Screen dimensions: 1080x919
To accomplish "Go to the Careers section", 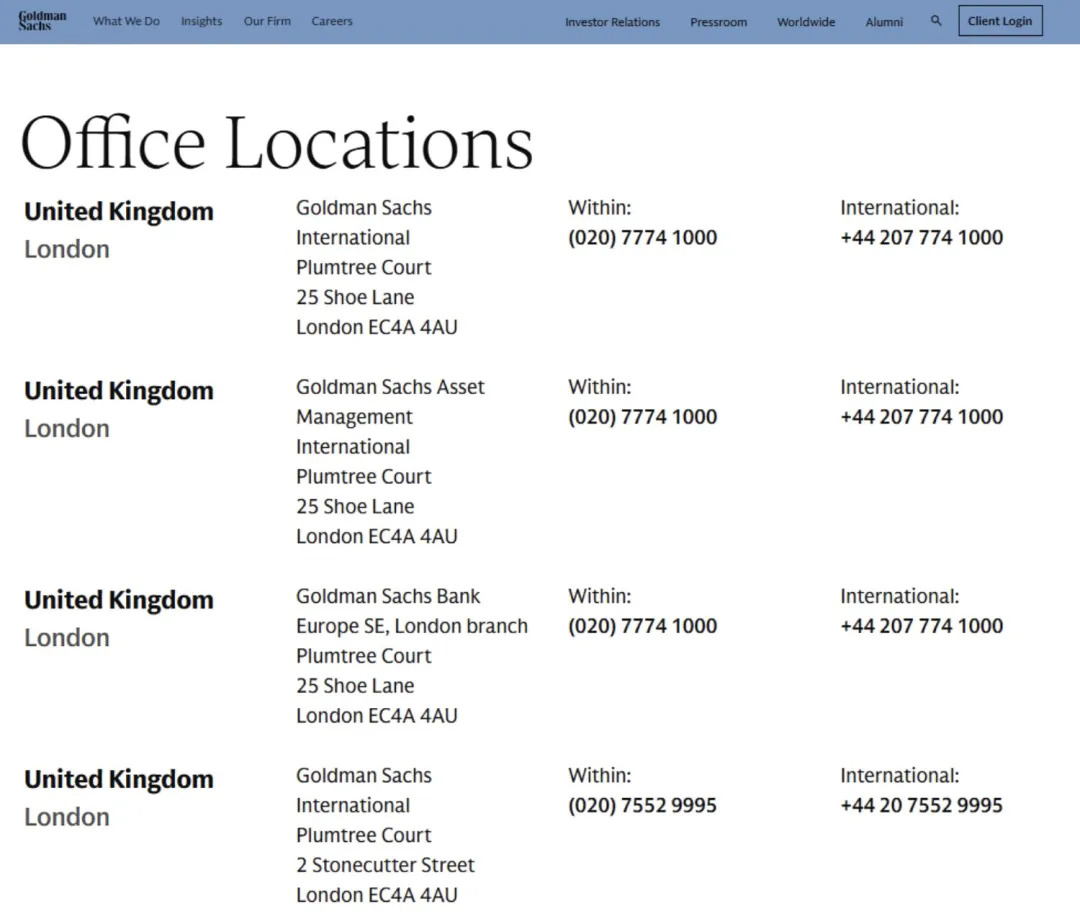I will (x=332, y=21).
